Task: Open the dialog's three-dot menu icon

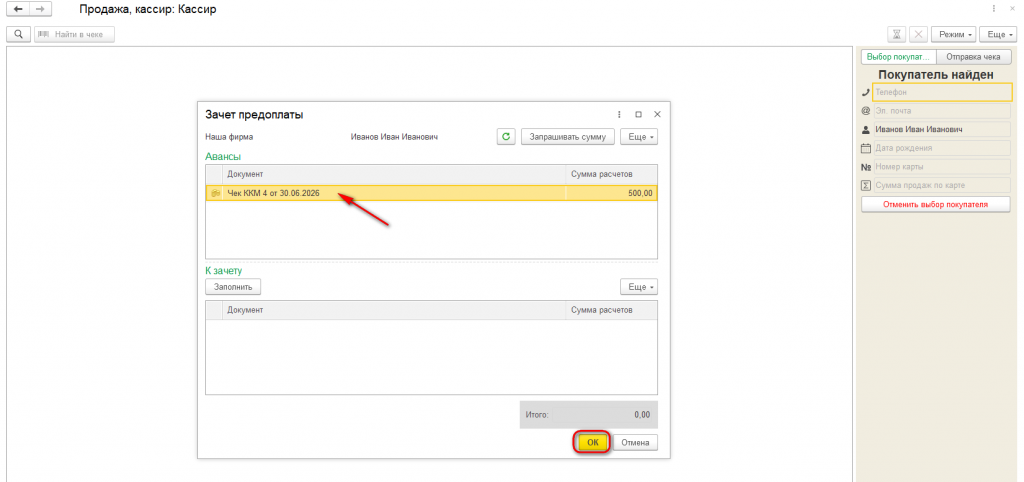Action: [x=619, y=114]
